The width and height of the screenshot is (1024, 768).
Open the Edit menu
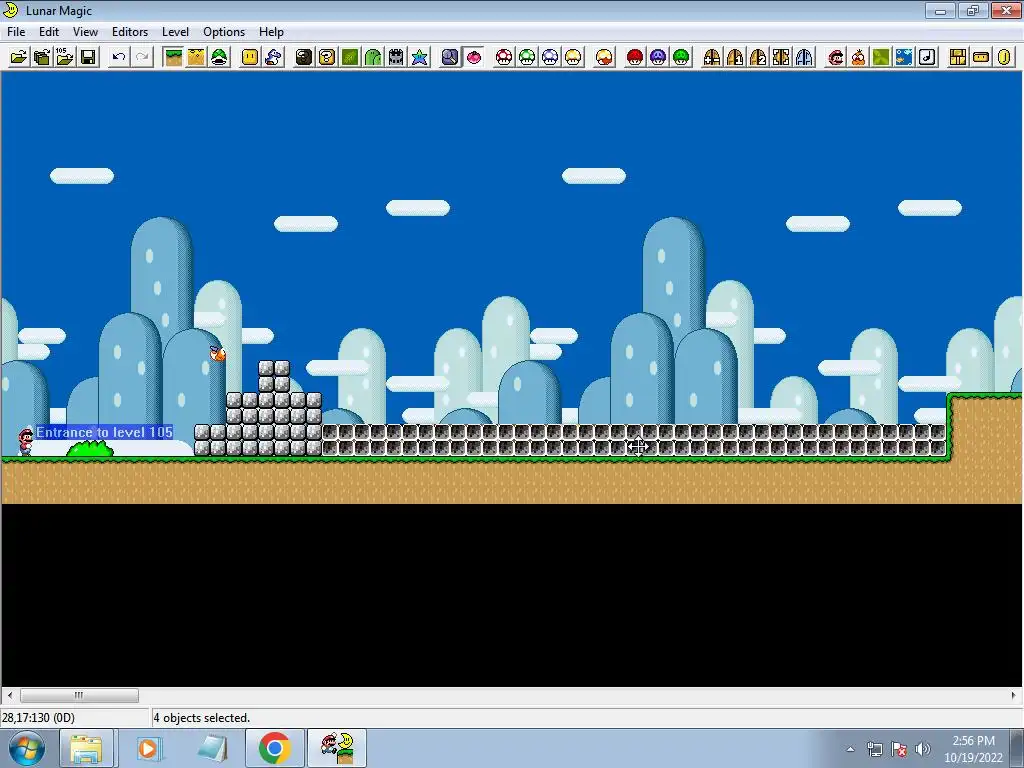click(x=48, y=31)
